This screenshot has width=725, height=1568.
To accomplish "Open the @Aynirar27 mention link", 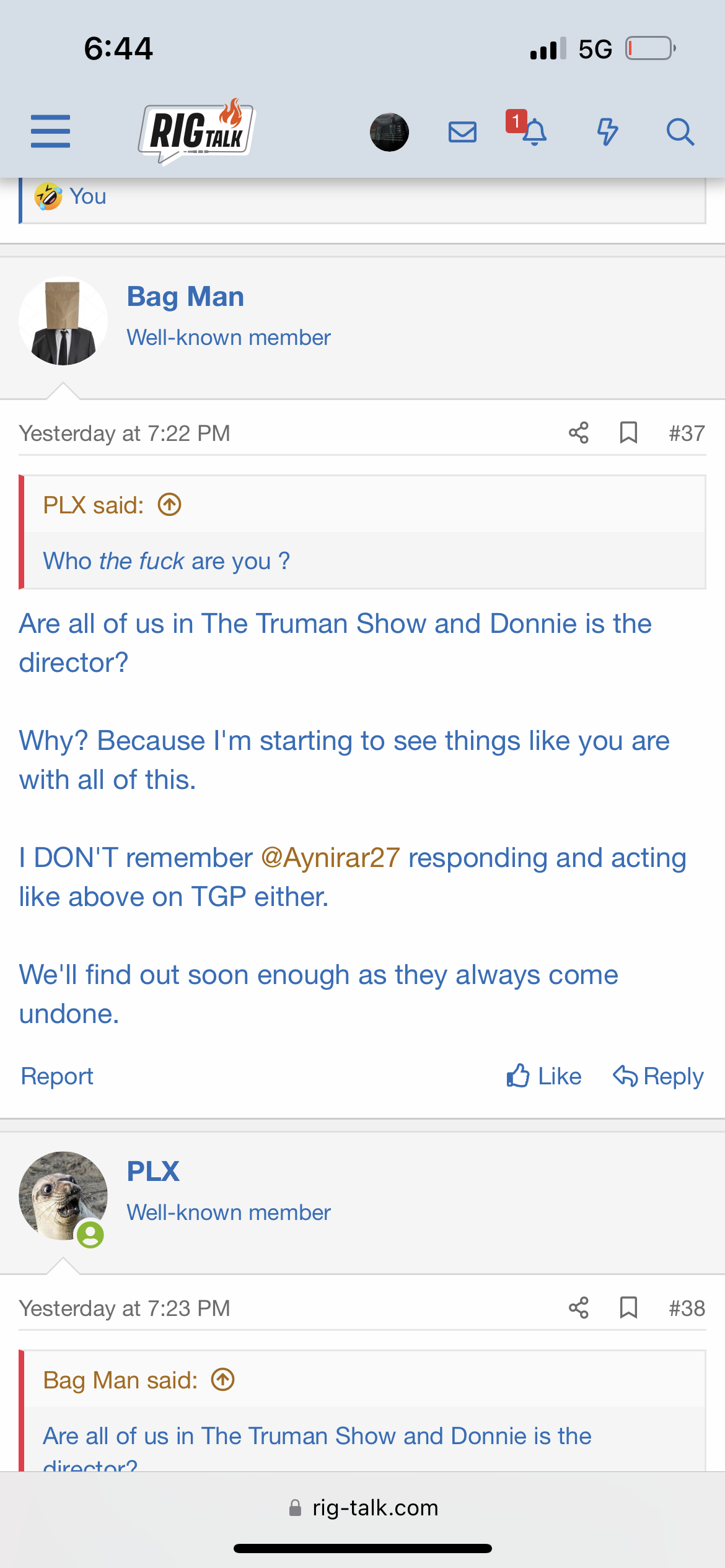I will tap(330, 858).
